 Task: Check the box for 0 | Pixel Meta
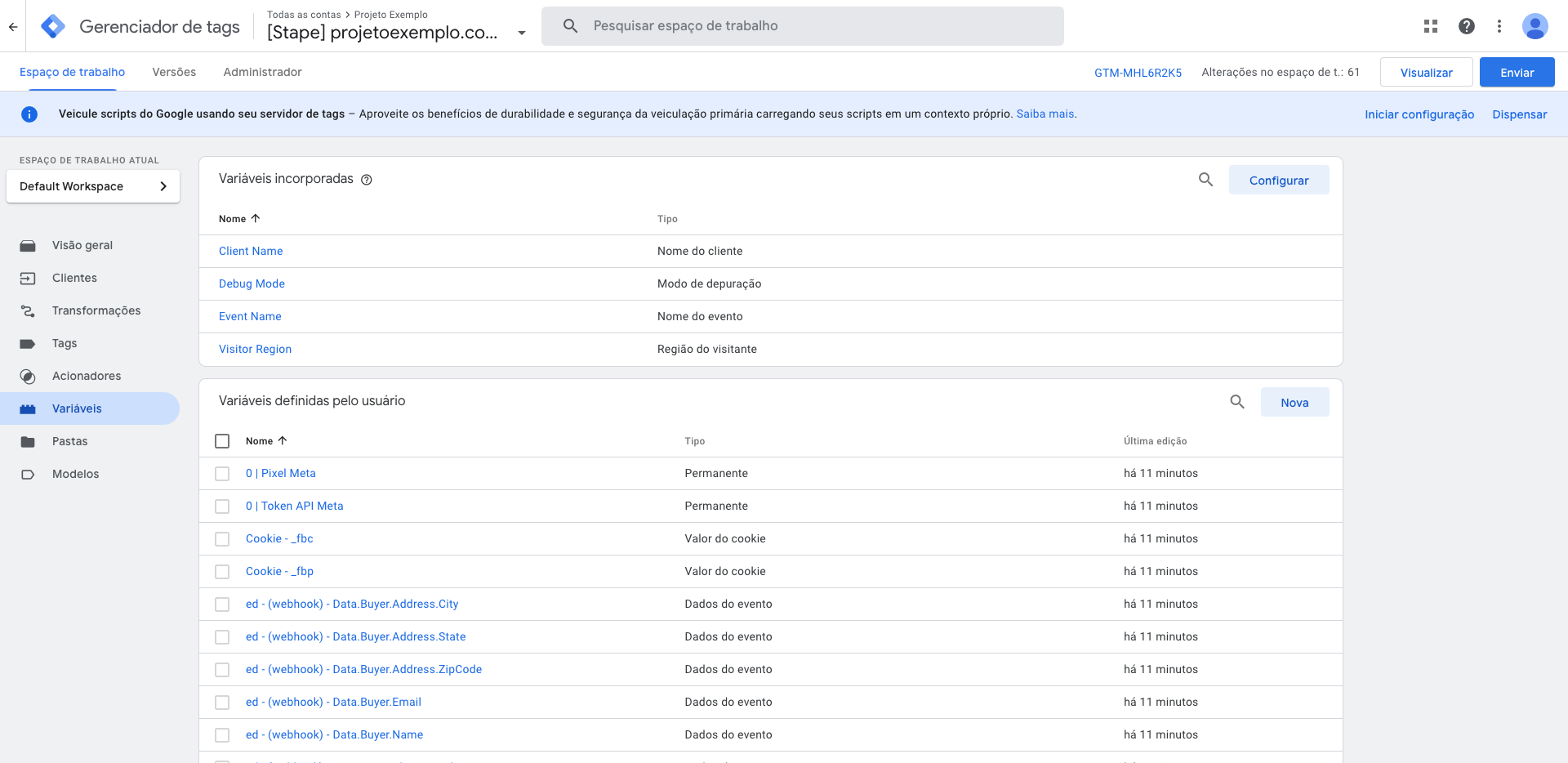tap(222, 474)
